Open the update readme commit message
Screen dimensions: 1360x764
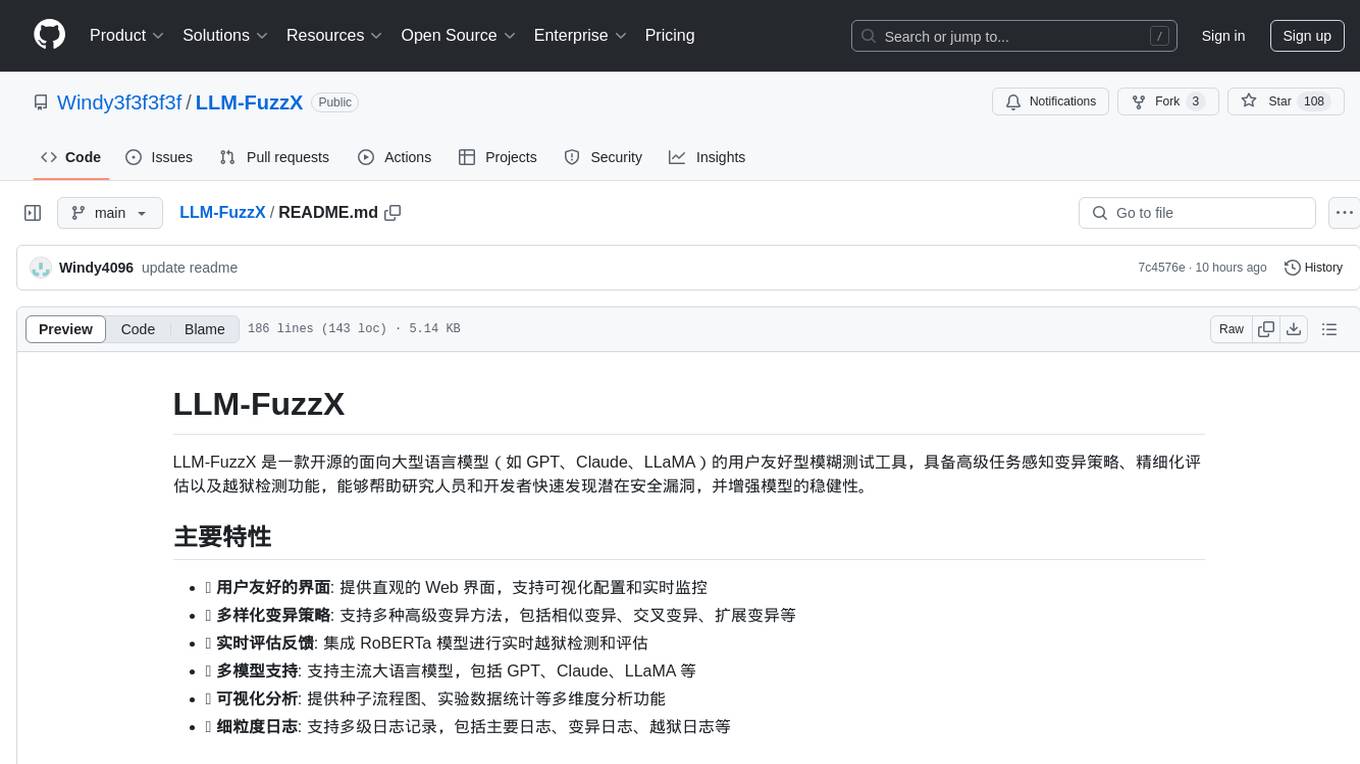[189, 267]
